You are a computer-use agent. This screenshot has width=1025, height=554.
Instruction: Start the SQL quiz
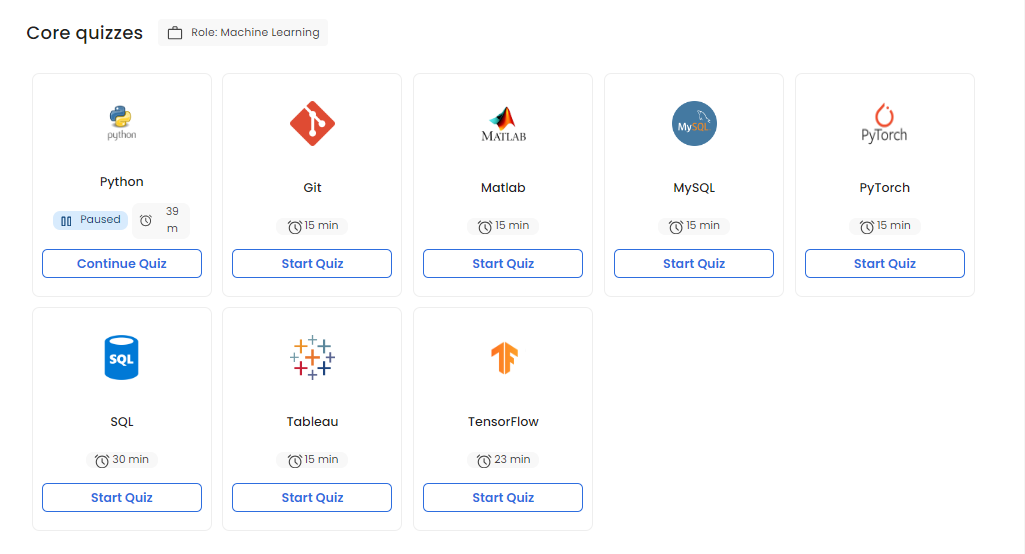(122, 498)
